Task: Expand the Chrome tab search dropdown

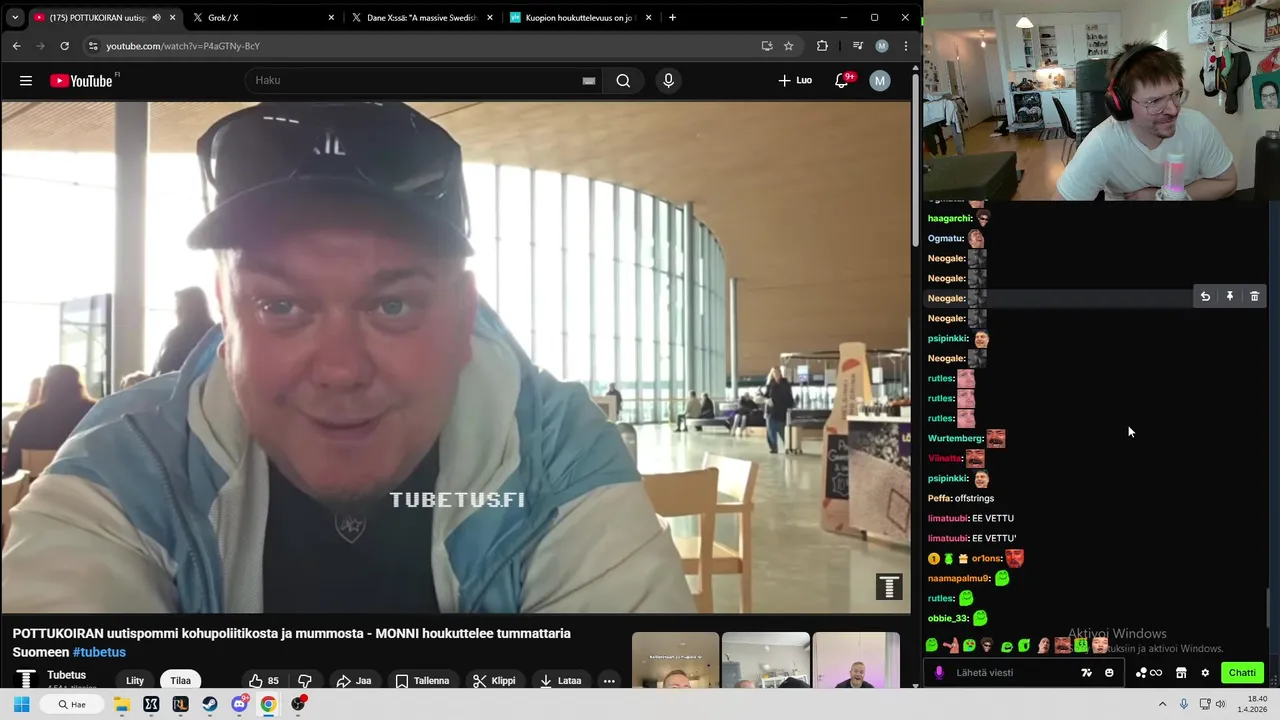Action: click(x=15, y=17)
